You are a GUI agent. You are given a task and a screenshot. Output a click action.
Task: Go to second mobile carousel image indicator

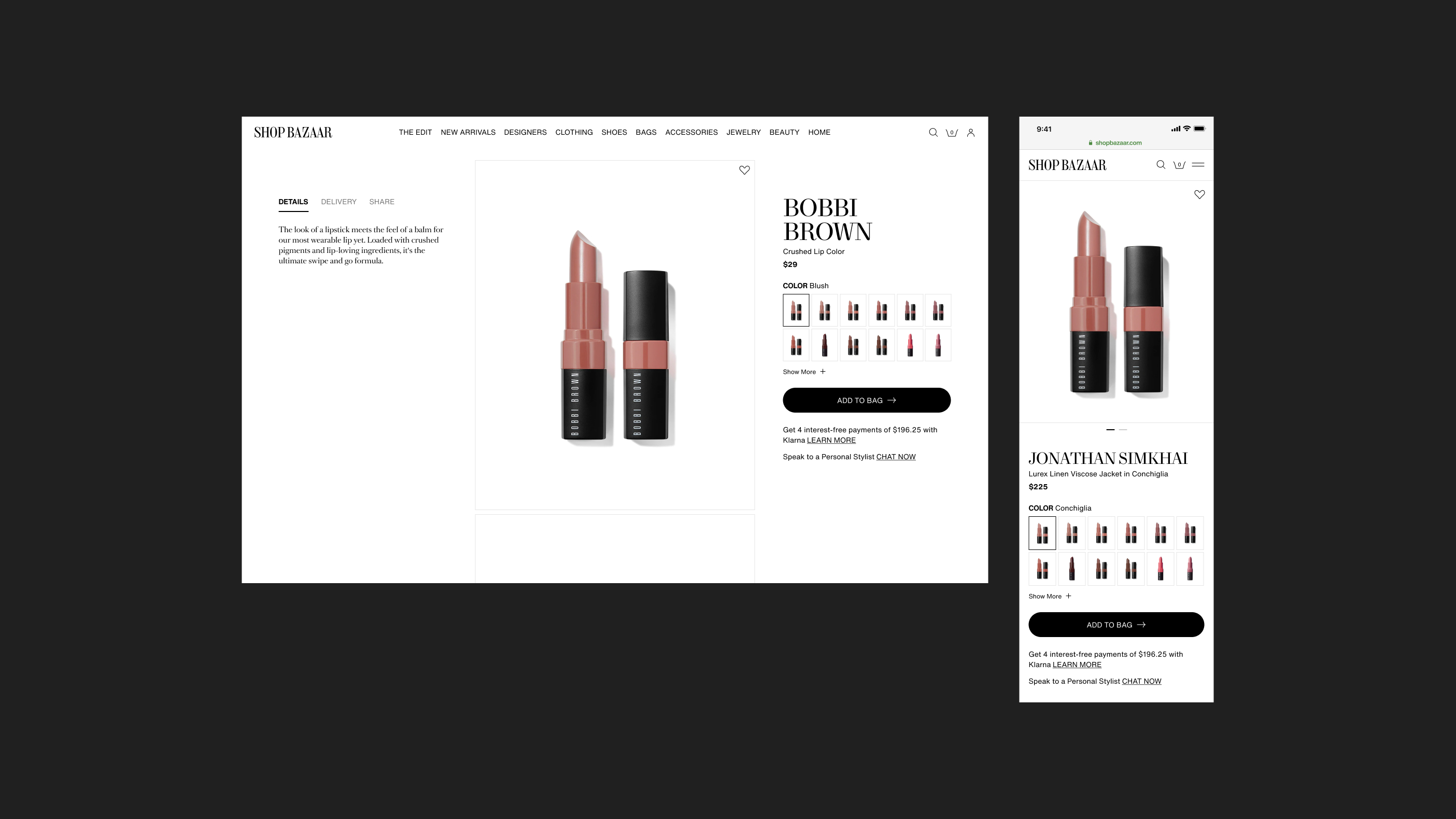1123,430
